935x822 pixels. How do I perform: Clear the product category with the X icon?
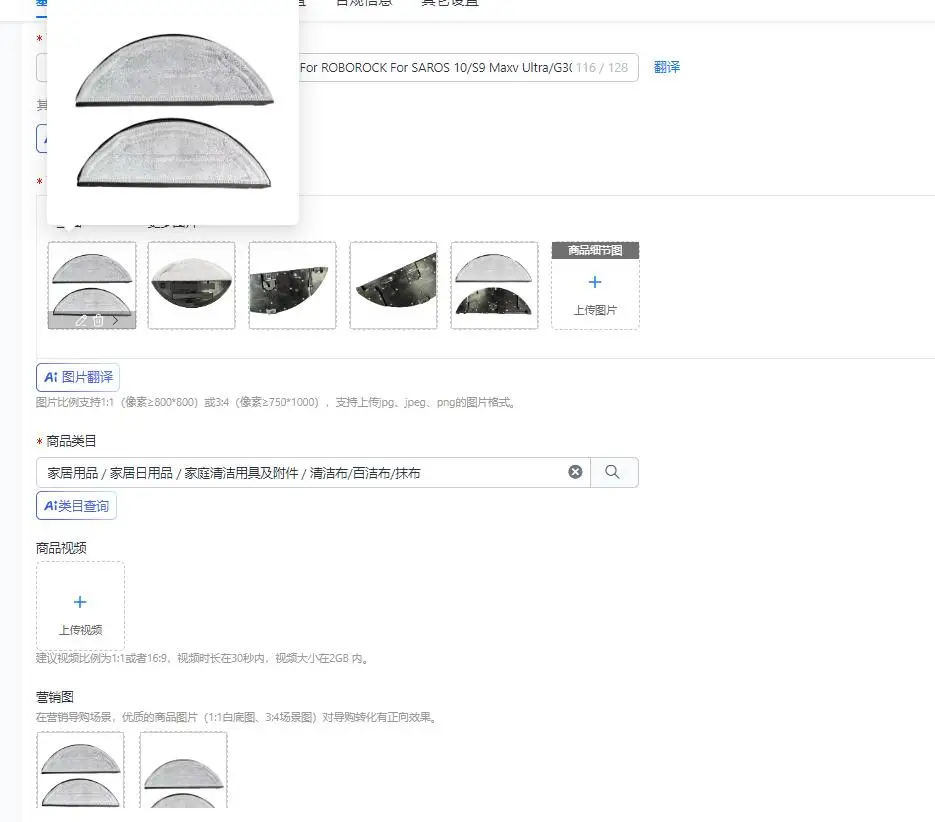click(x=575, y=472)
